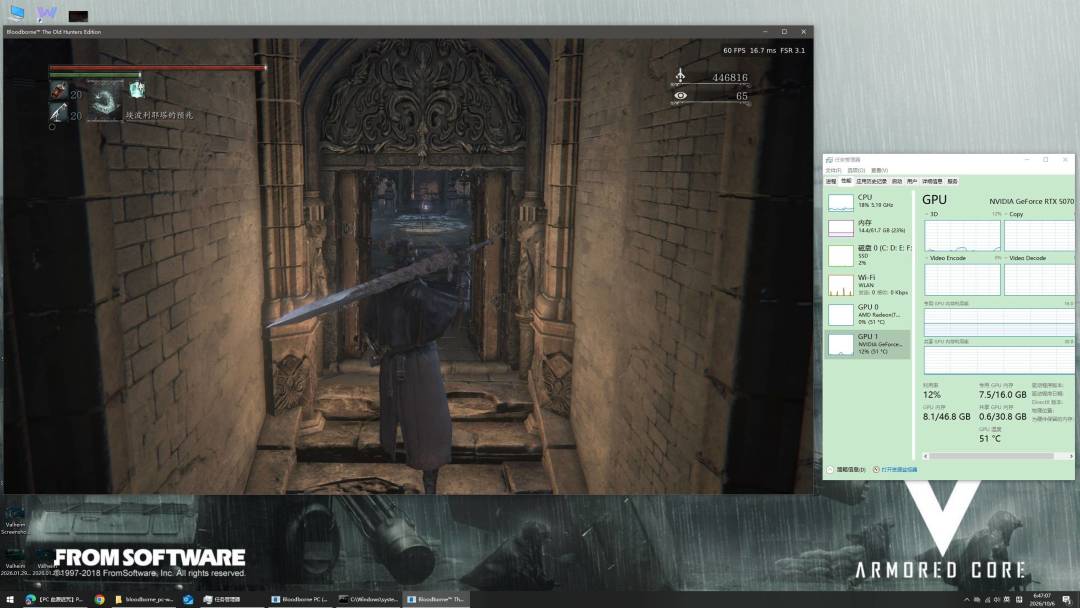1080x608 pixels.
Task: Select GPU 0 AMD Radeon entry
Action: point(868,314)
